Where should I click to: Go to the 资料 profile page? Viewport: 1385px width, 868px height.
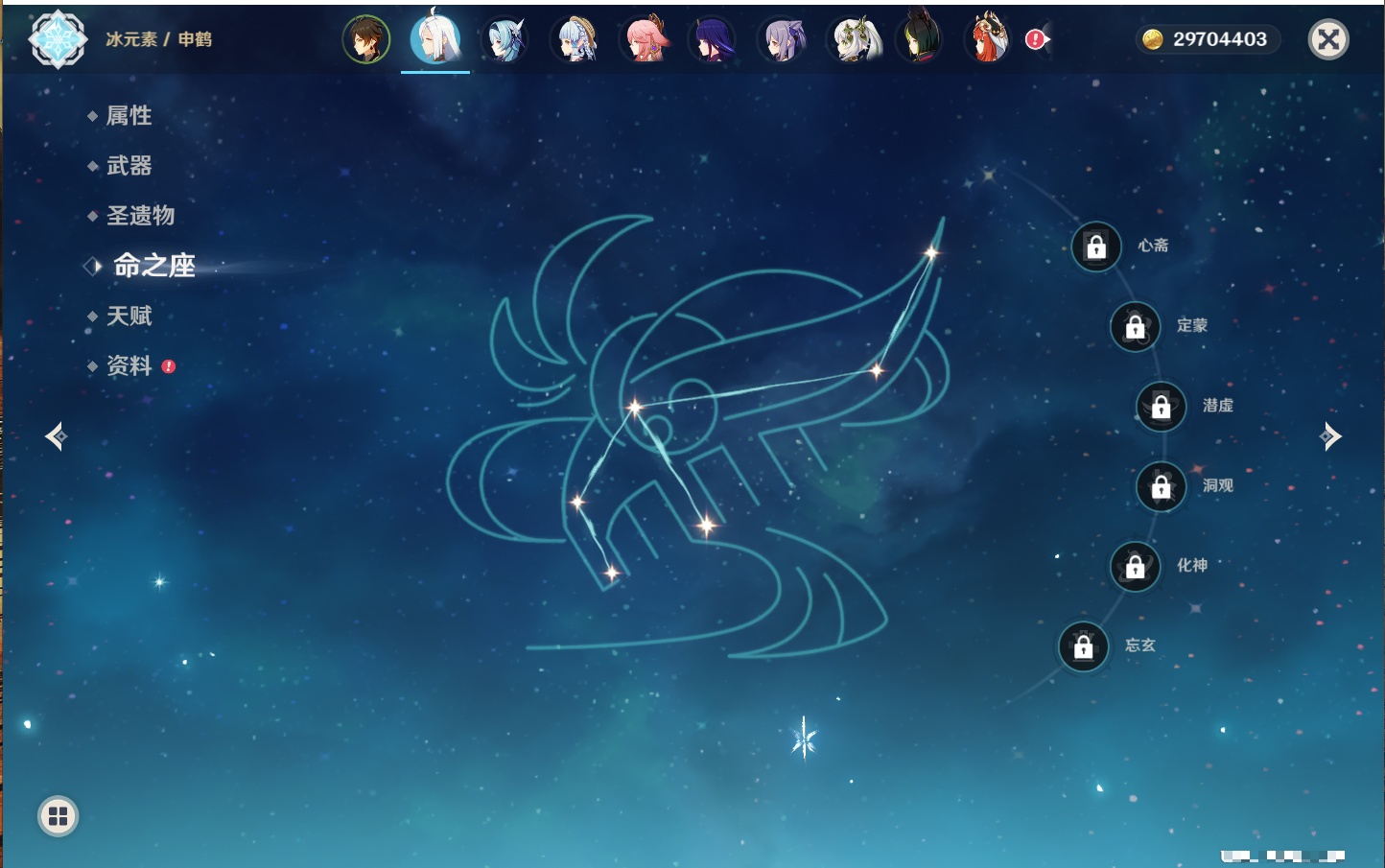(129, 365)
